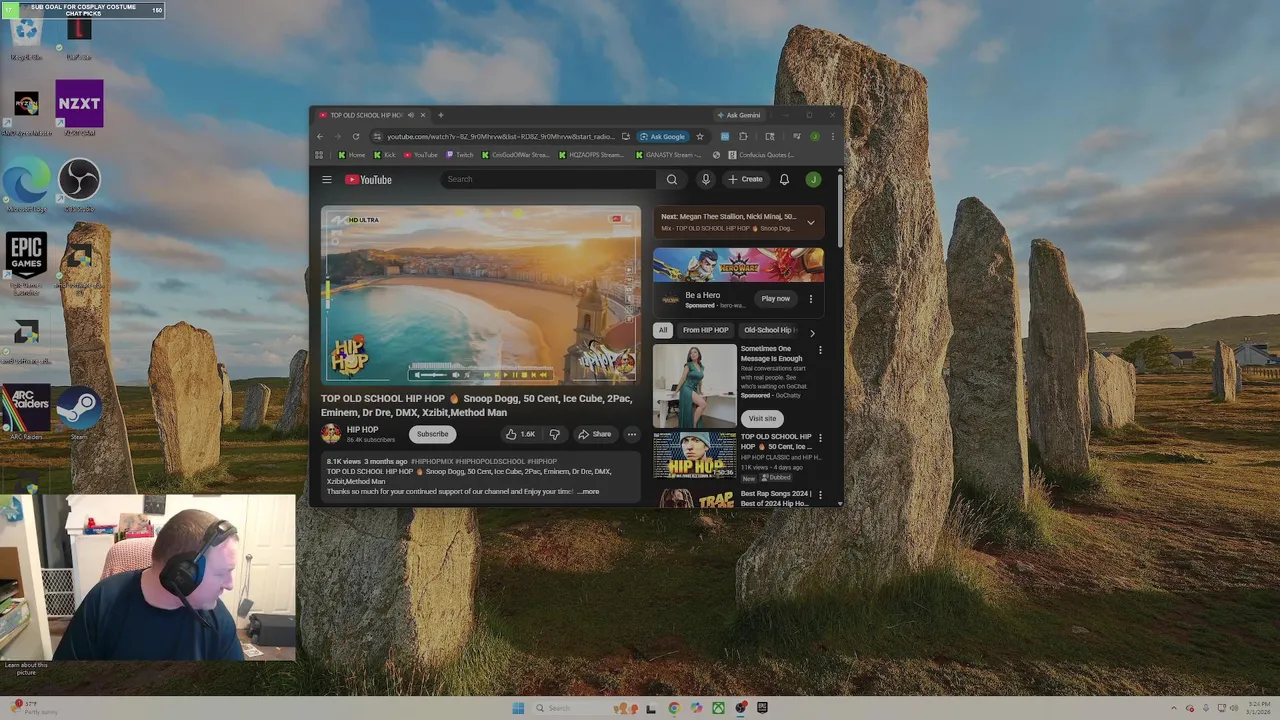Open the Twitch bookmark
The image size is (1280, 720).
(x=460, y=155)
